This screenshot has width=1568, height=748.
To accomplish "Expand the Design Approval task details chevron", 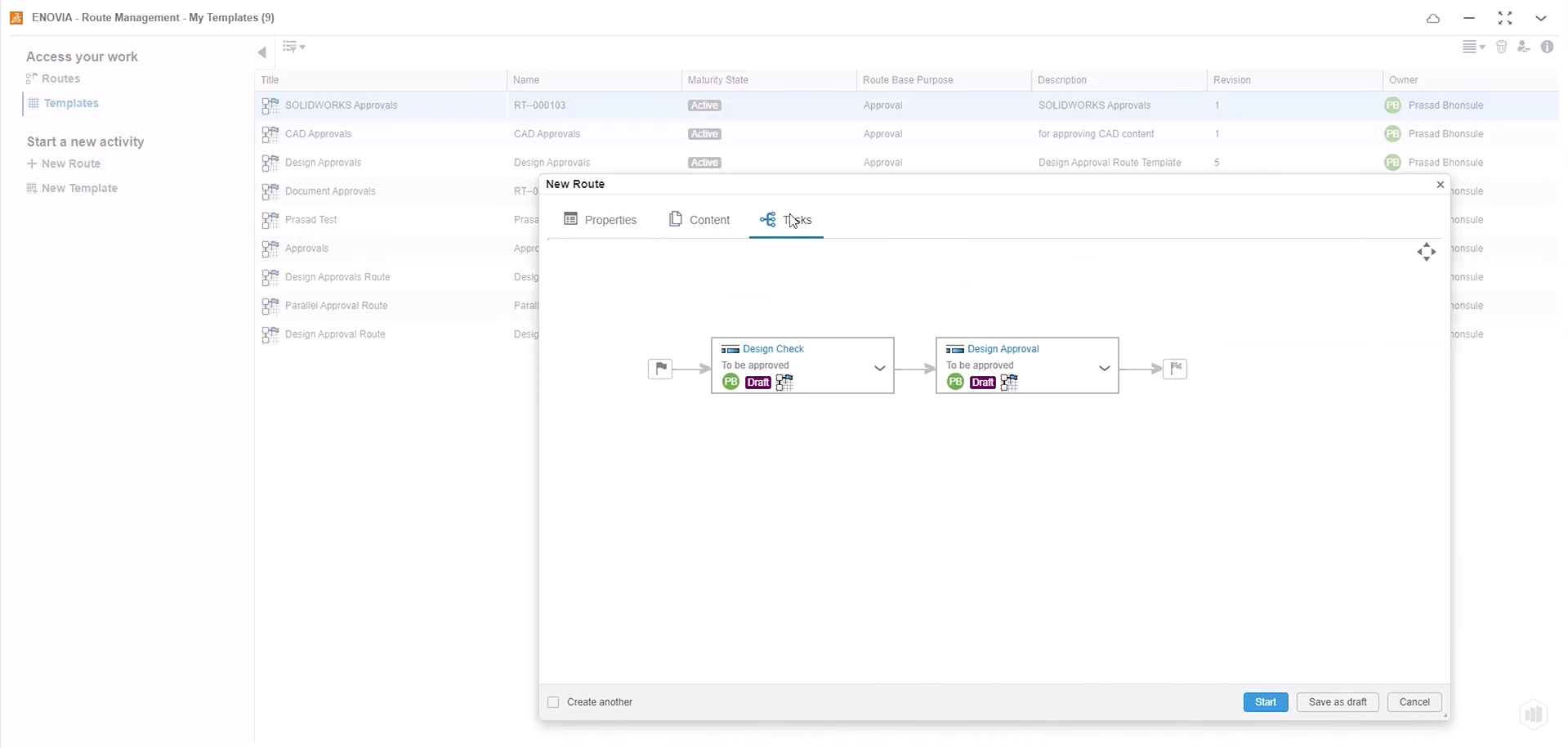I will pos(1105,366).
